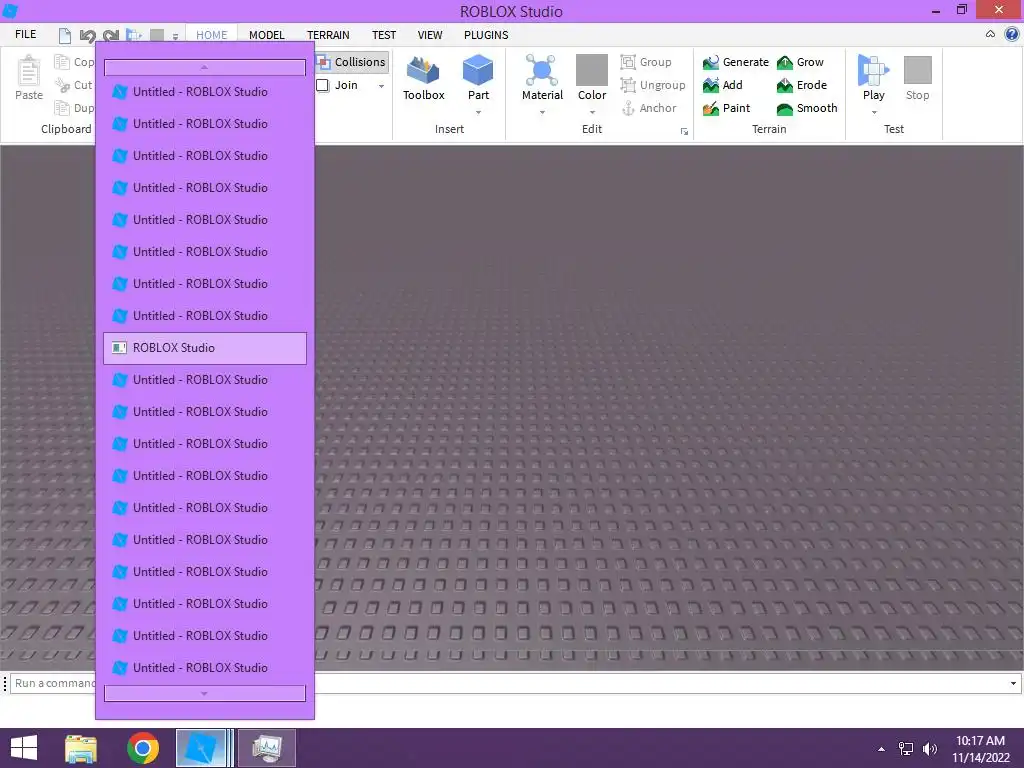Select the Add terrain tool

coord(723,85)
